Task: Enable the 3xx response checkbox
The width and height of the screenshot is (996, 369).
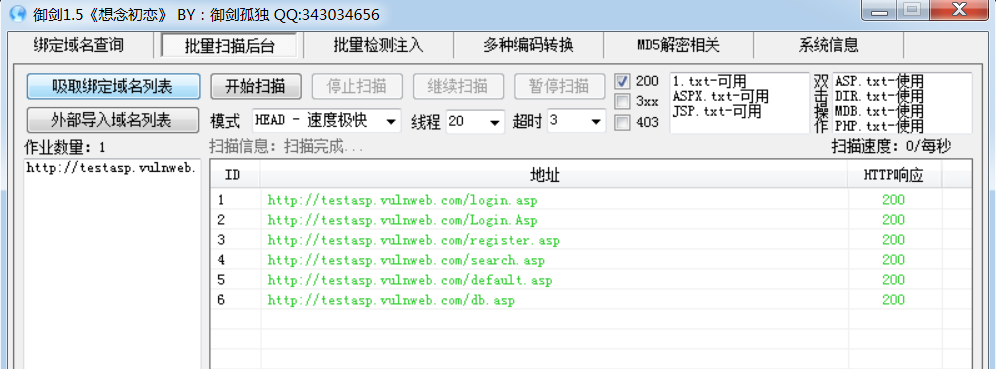Action: click(623, 101)
